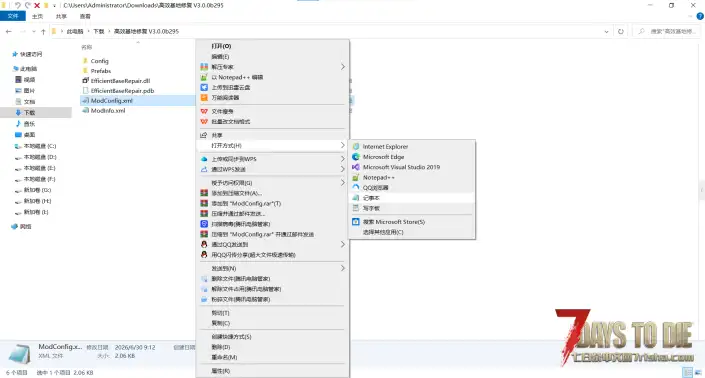705x378 pixels.
Task: Click 复制(C) in the context menu
Action: 272,323
